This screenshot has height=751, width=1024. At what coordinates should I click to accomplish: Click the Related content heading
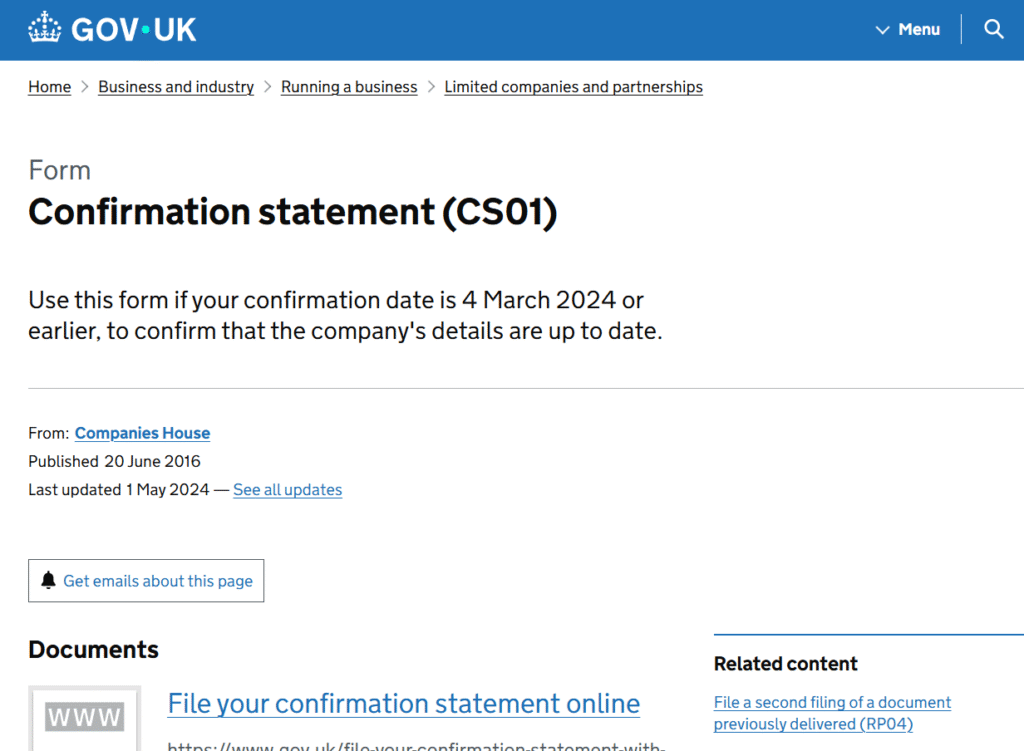pyautogui.click(x=785, y=664)
